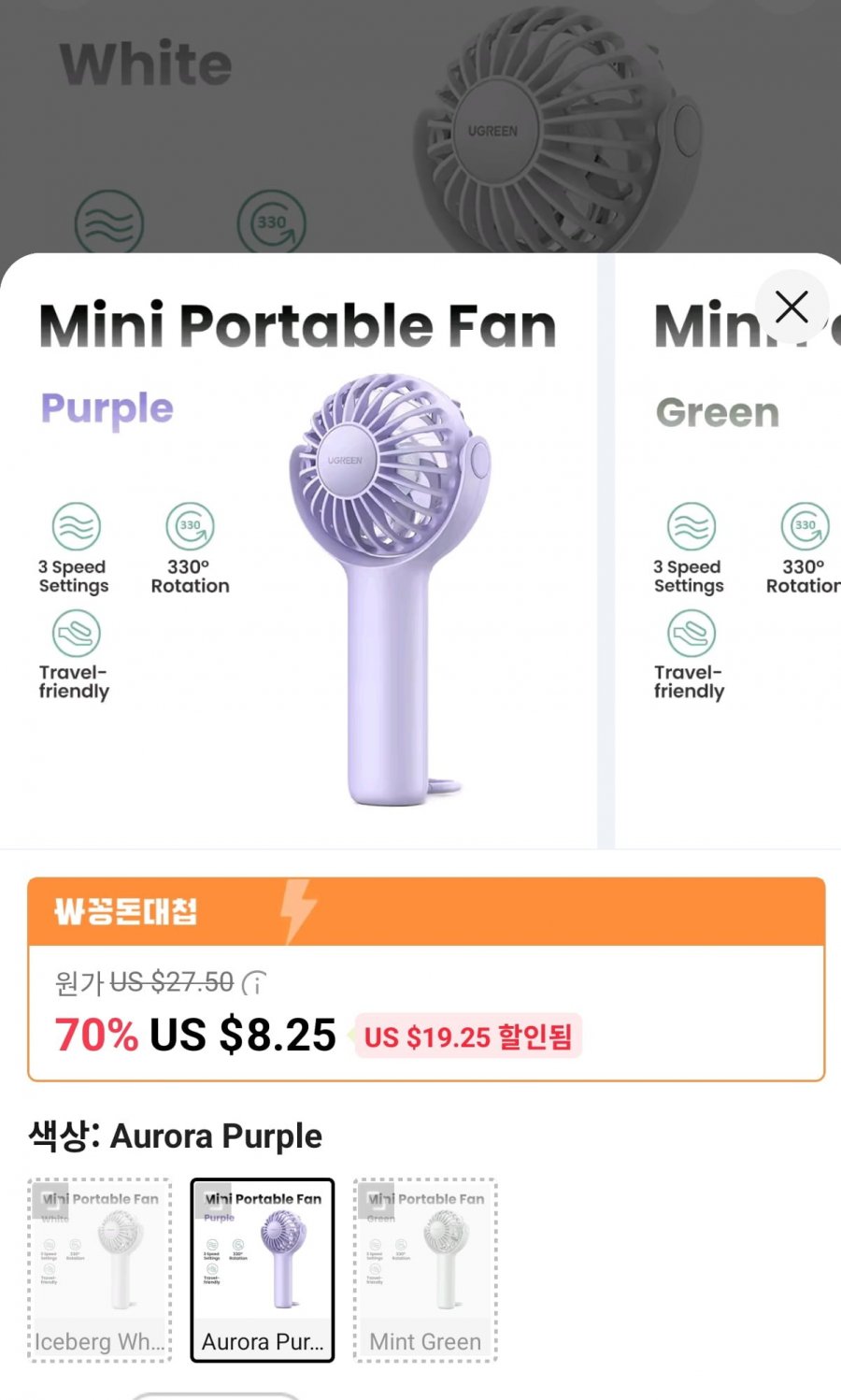Tap the 330° Rotation icon on purple card
This screenshot has height=1400, width=841.
[x=190, y=526]
